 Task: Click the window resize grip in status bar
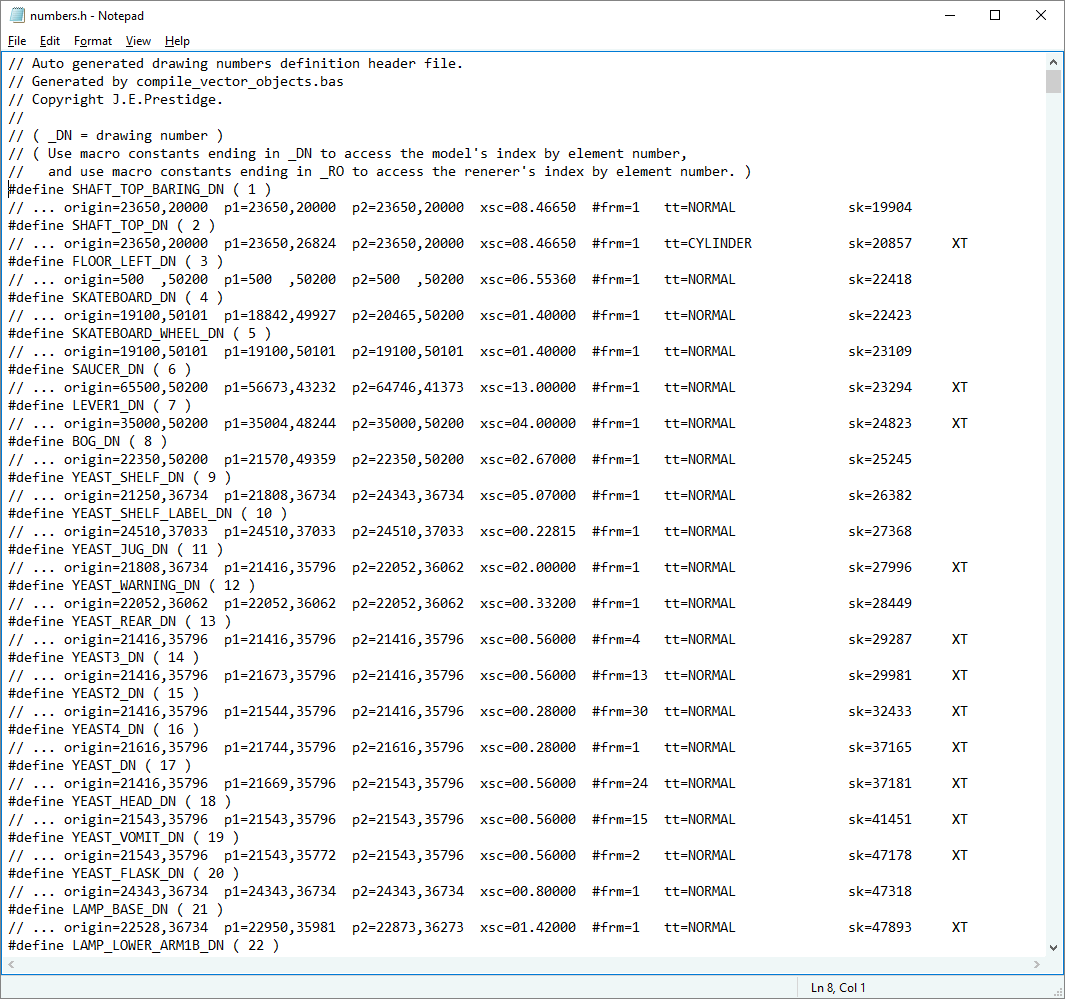click(1056, 990)
